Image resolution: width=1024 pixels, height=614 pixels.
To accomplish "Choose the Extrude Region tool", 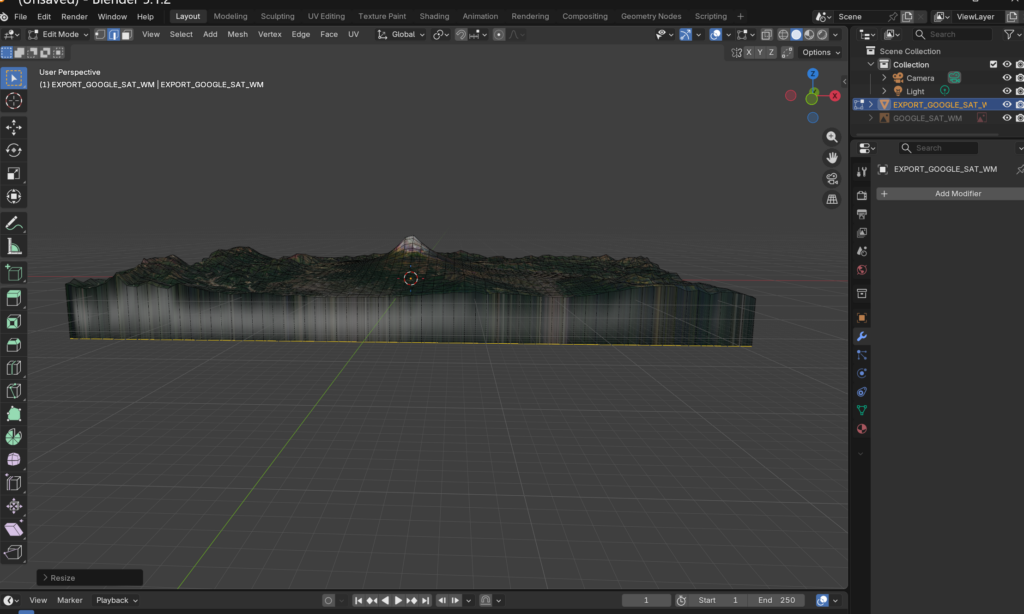I will click(x=14, y=299).
